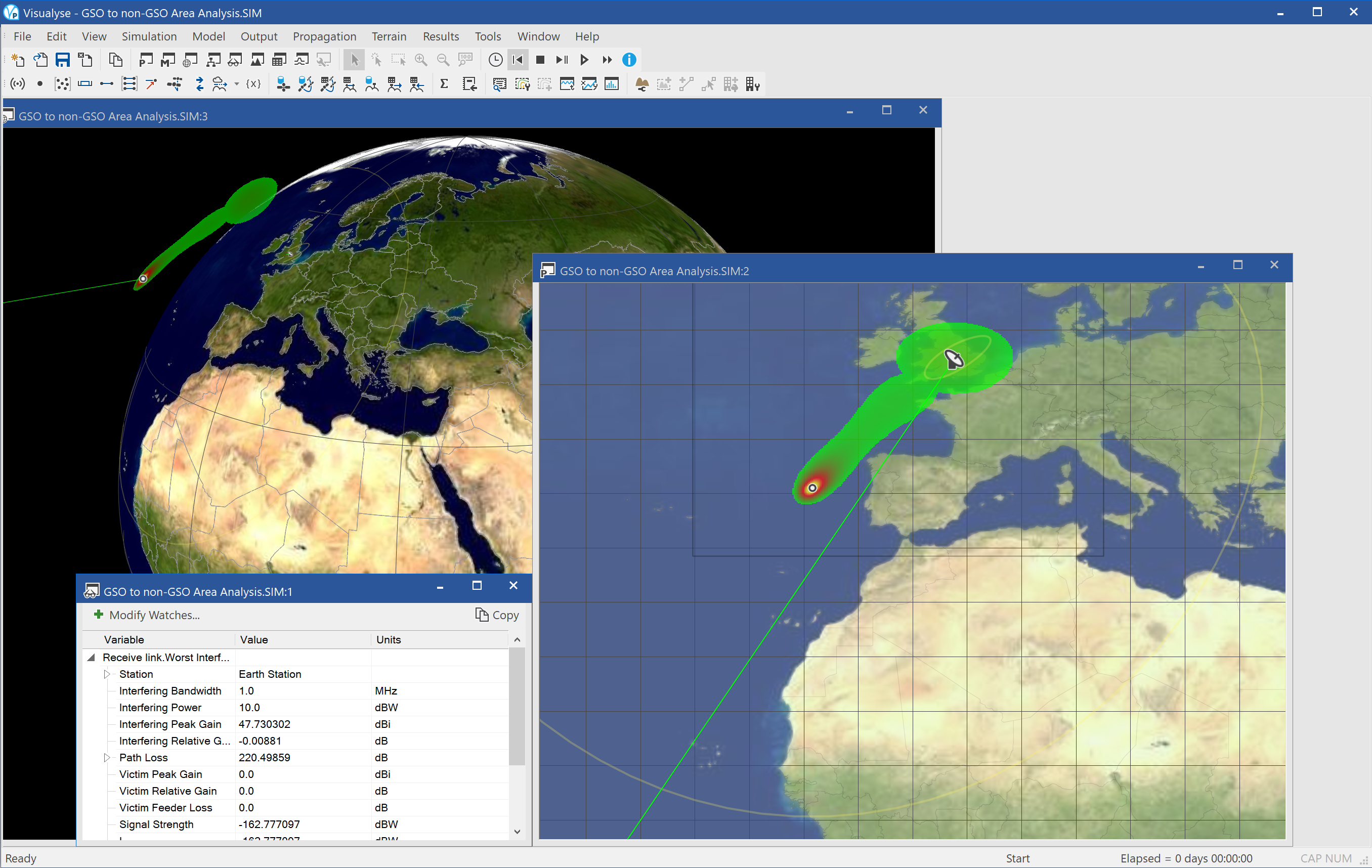Open the terrain path profile view icon

258,60
